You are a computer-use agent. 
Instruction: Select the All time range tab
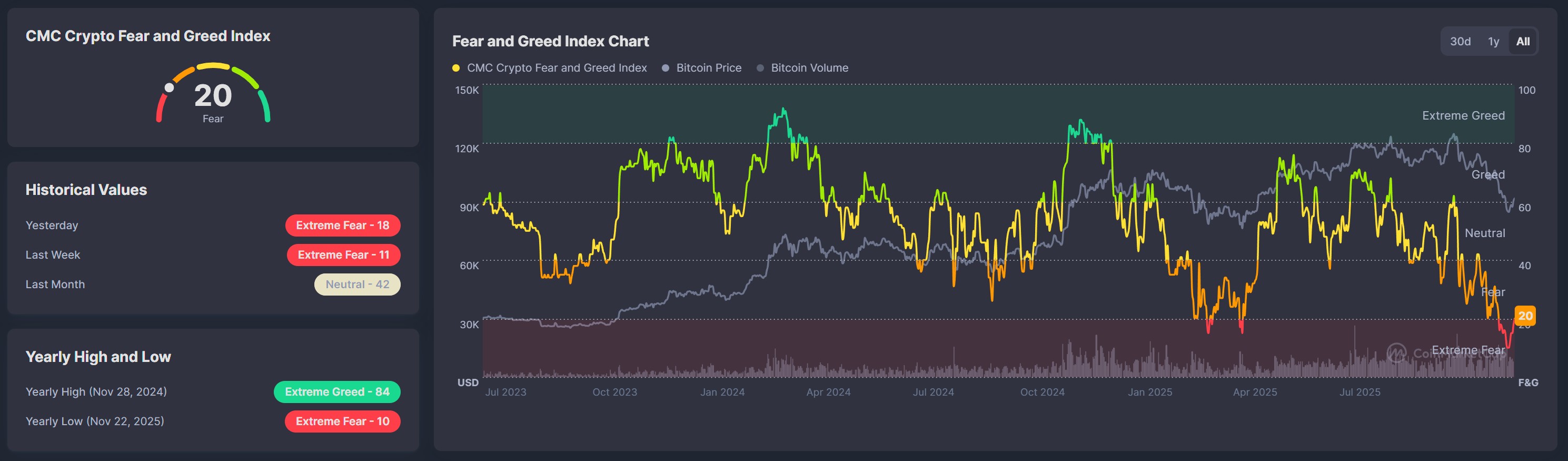(x=1522, y=42)
